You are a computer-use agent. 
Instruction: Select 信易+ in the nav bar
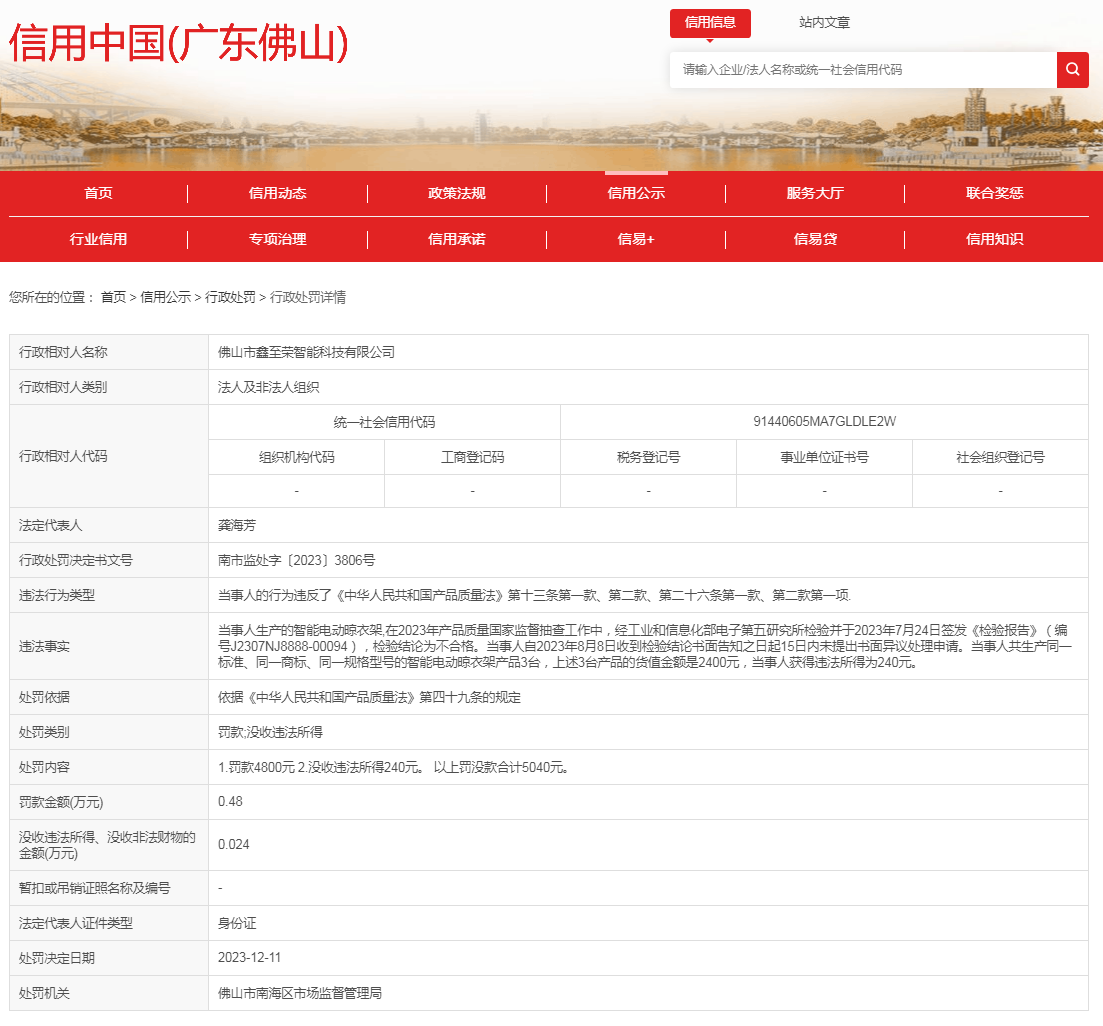(636, 239)
